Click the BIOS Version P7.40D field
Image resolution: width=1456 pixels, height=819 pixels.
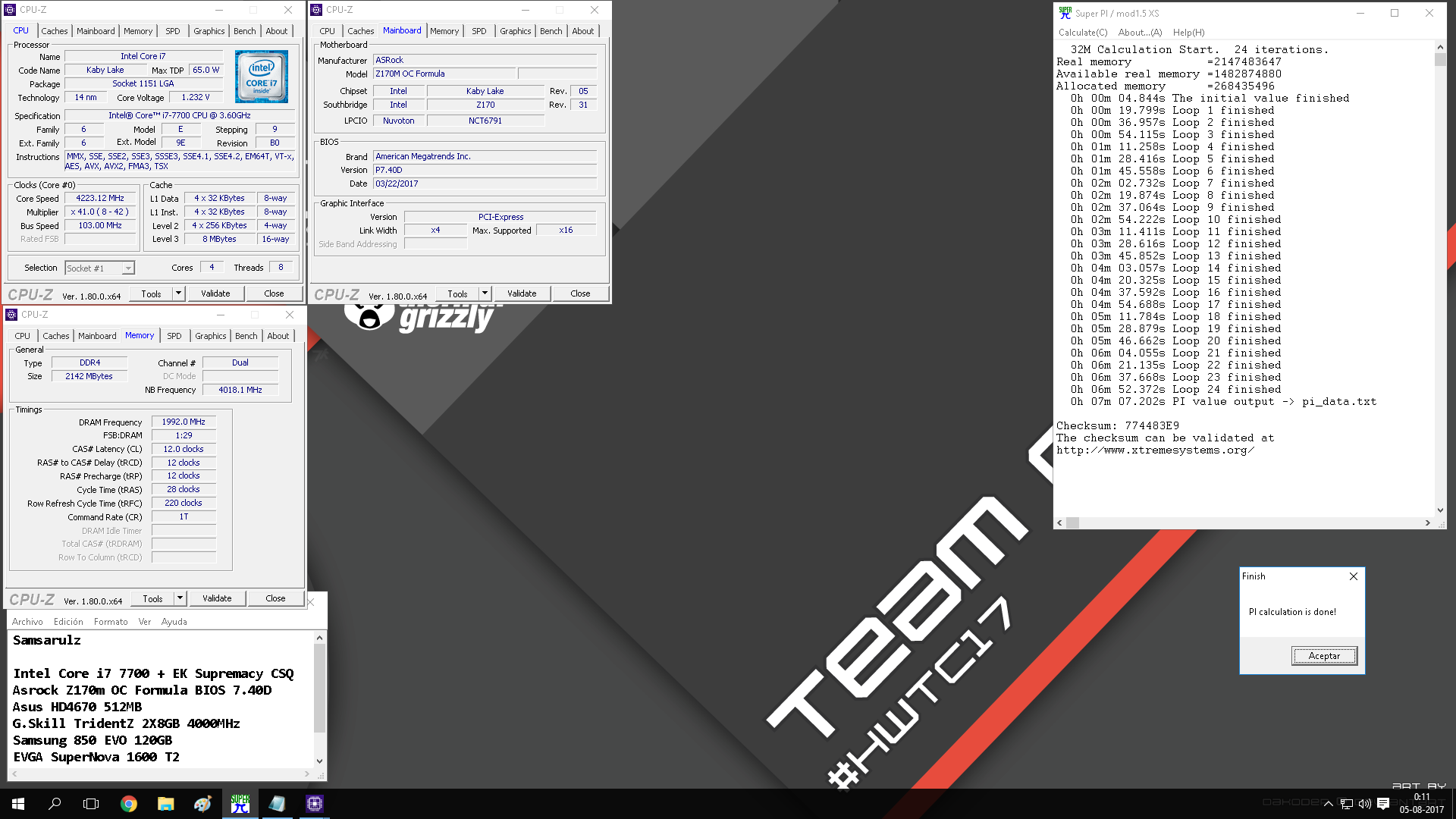tap(485, 171)
